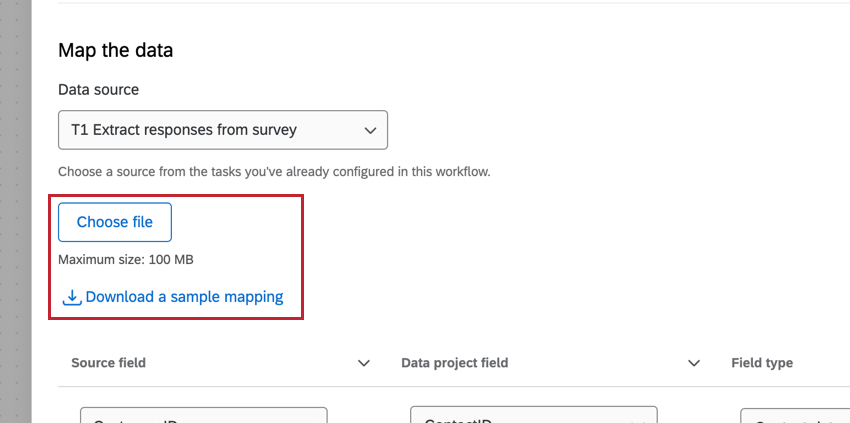Expand the Source field column chevron

[x=364, y=363]
